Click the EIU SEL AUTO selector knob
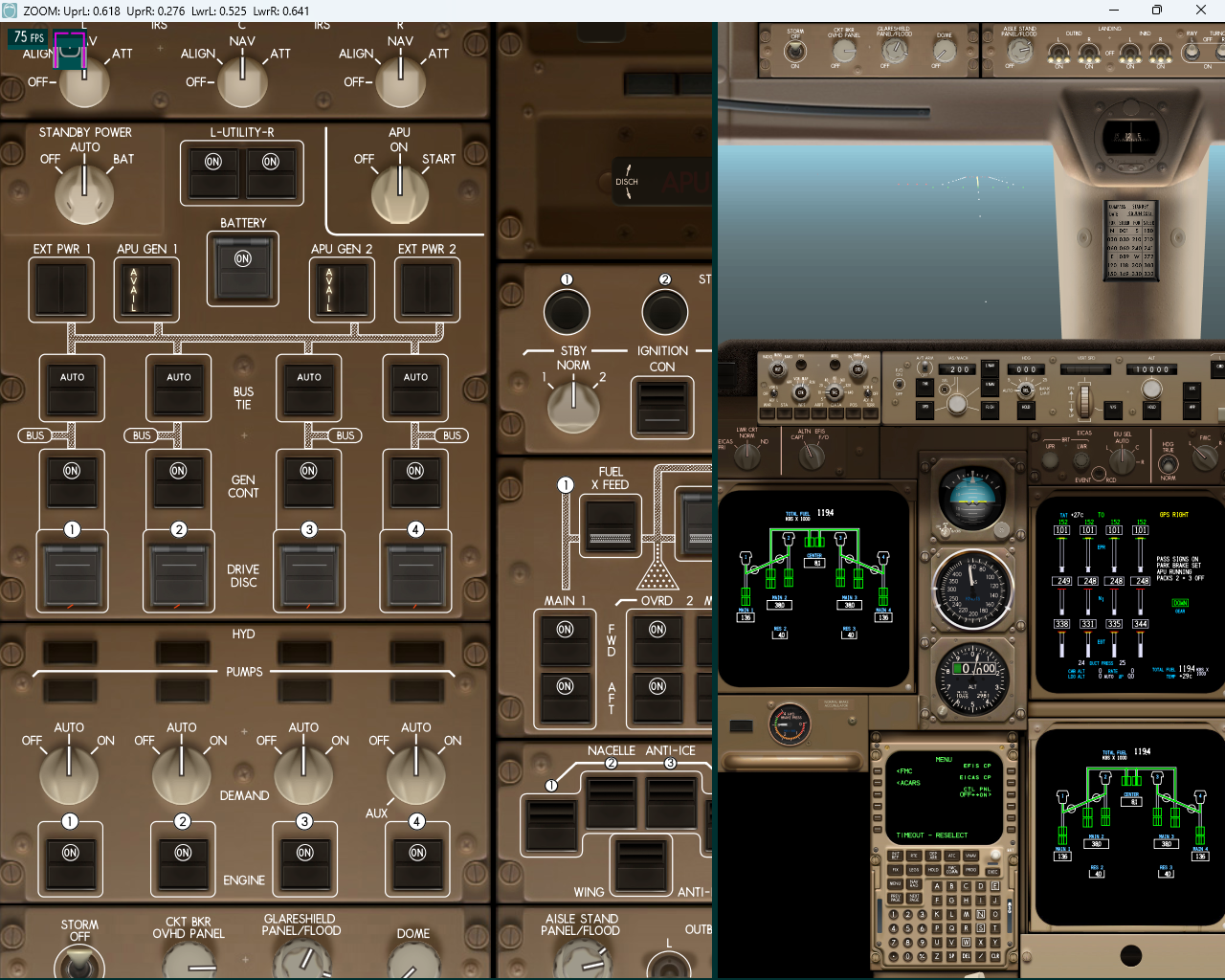The width and height of the screenshot is (1225, 980). tap(1121, 463)
